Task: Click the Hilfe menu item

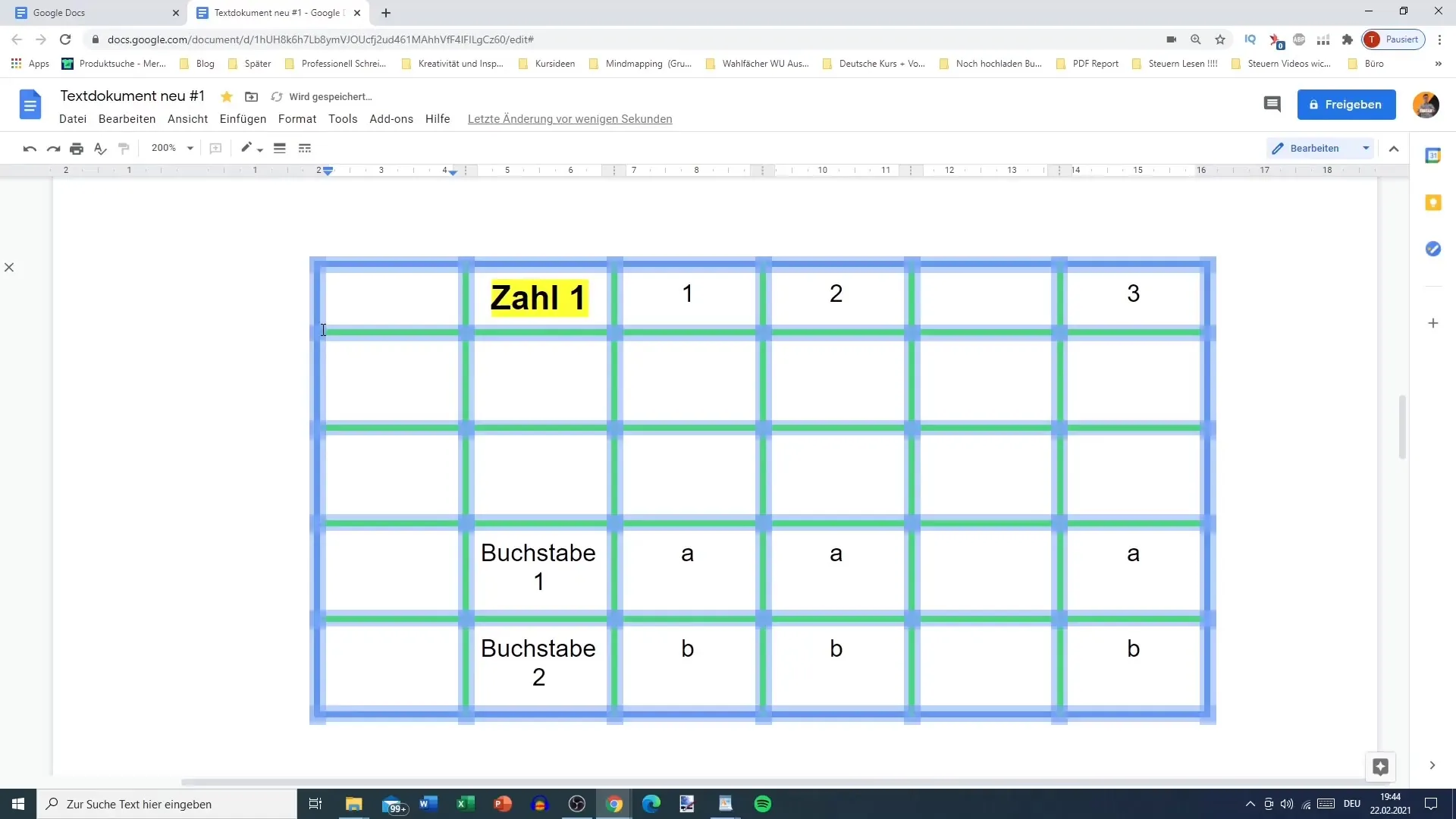Action: point(440,118)
